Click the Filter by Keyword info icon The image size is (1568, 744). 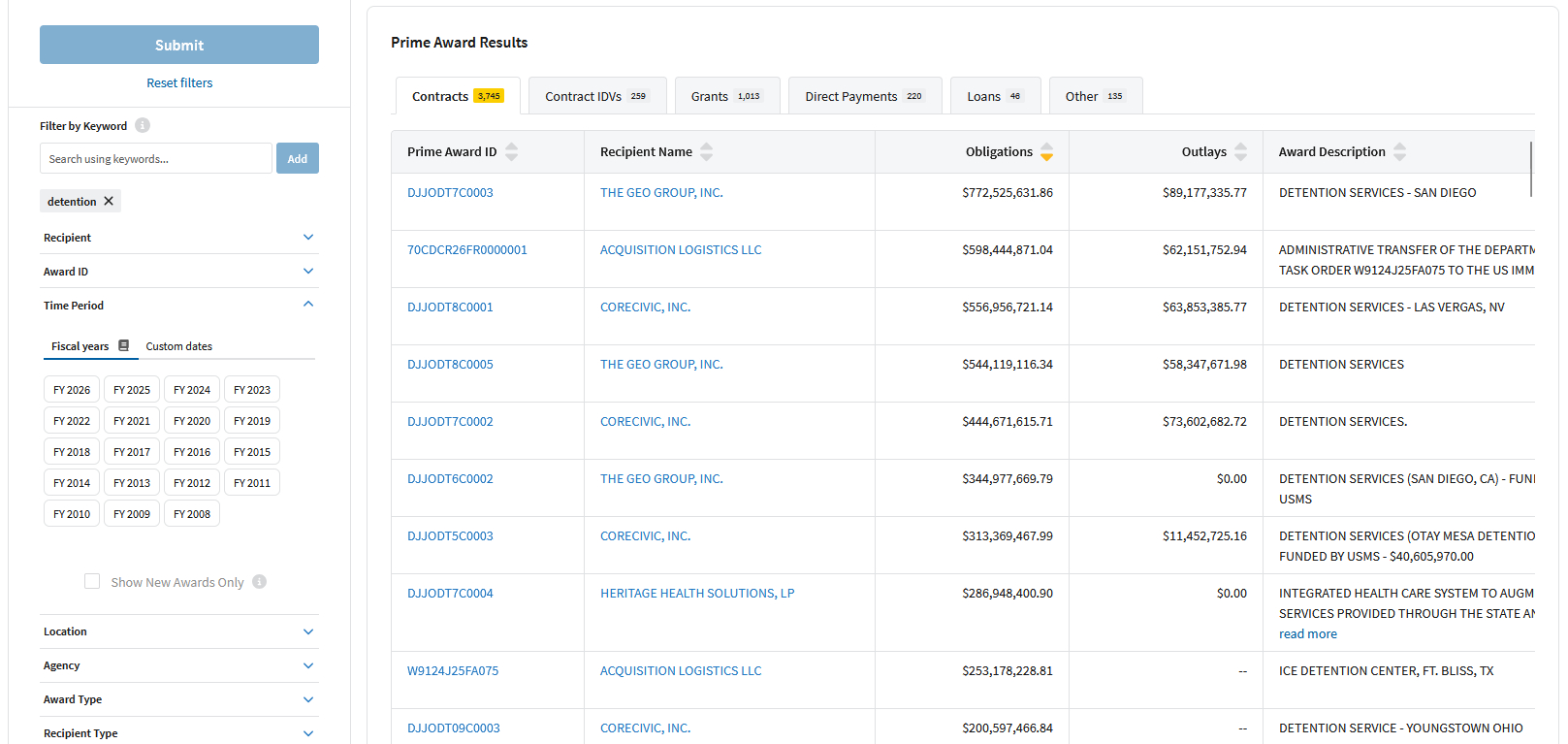tap(143, 125)
